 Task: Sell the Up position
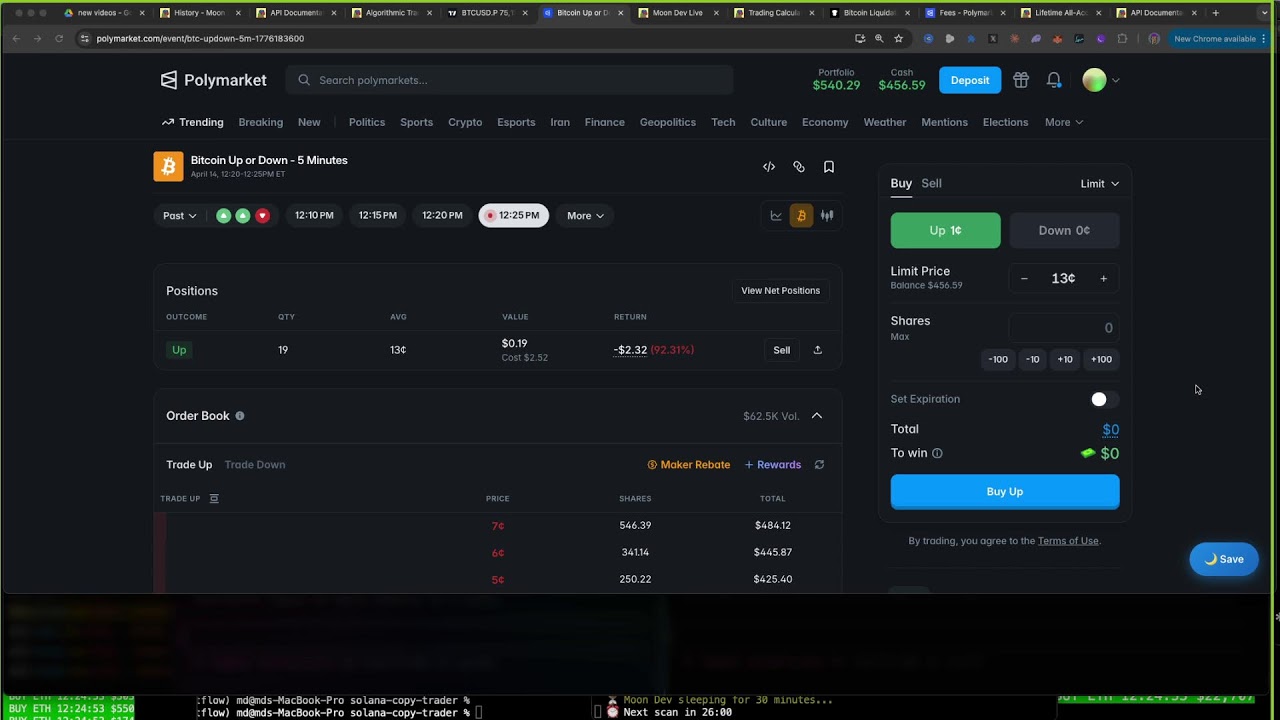click(782, 350)
